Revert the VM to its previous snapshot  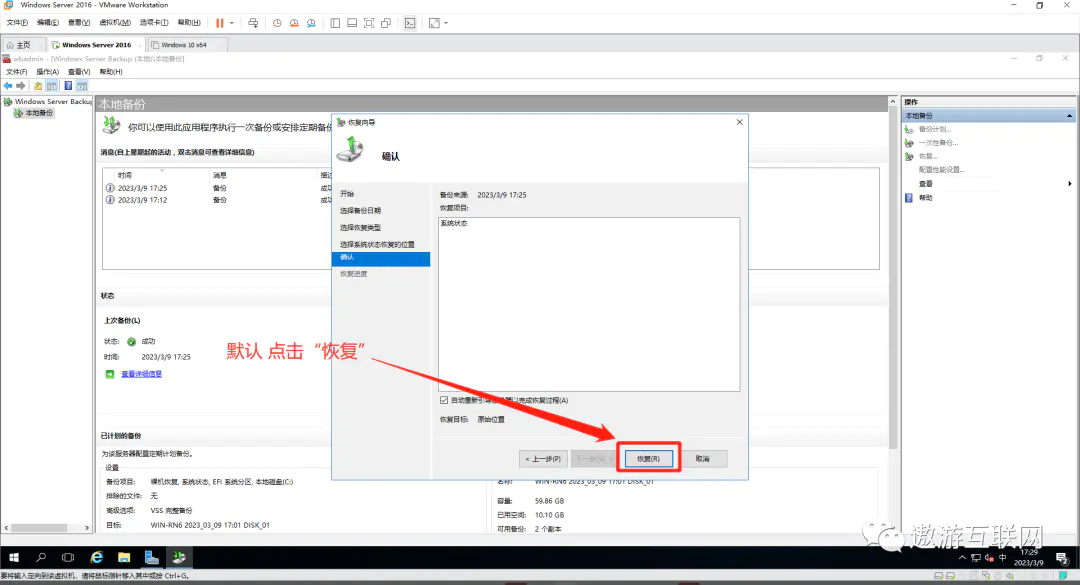coord(294,23)
